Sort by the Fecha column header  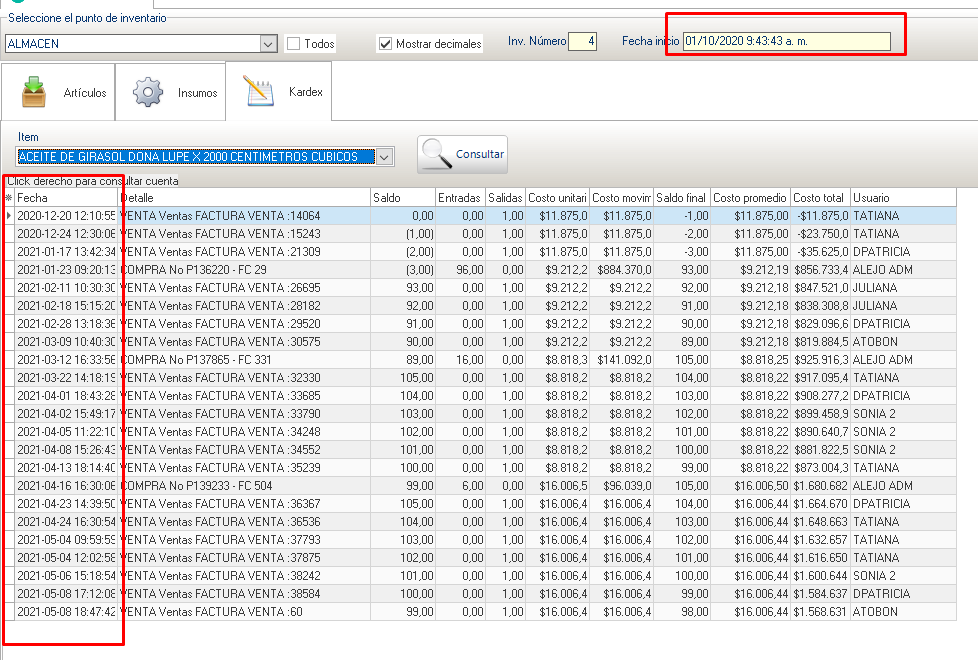[x=65, y=198]
